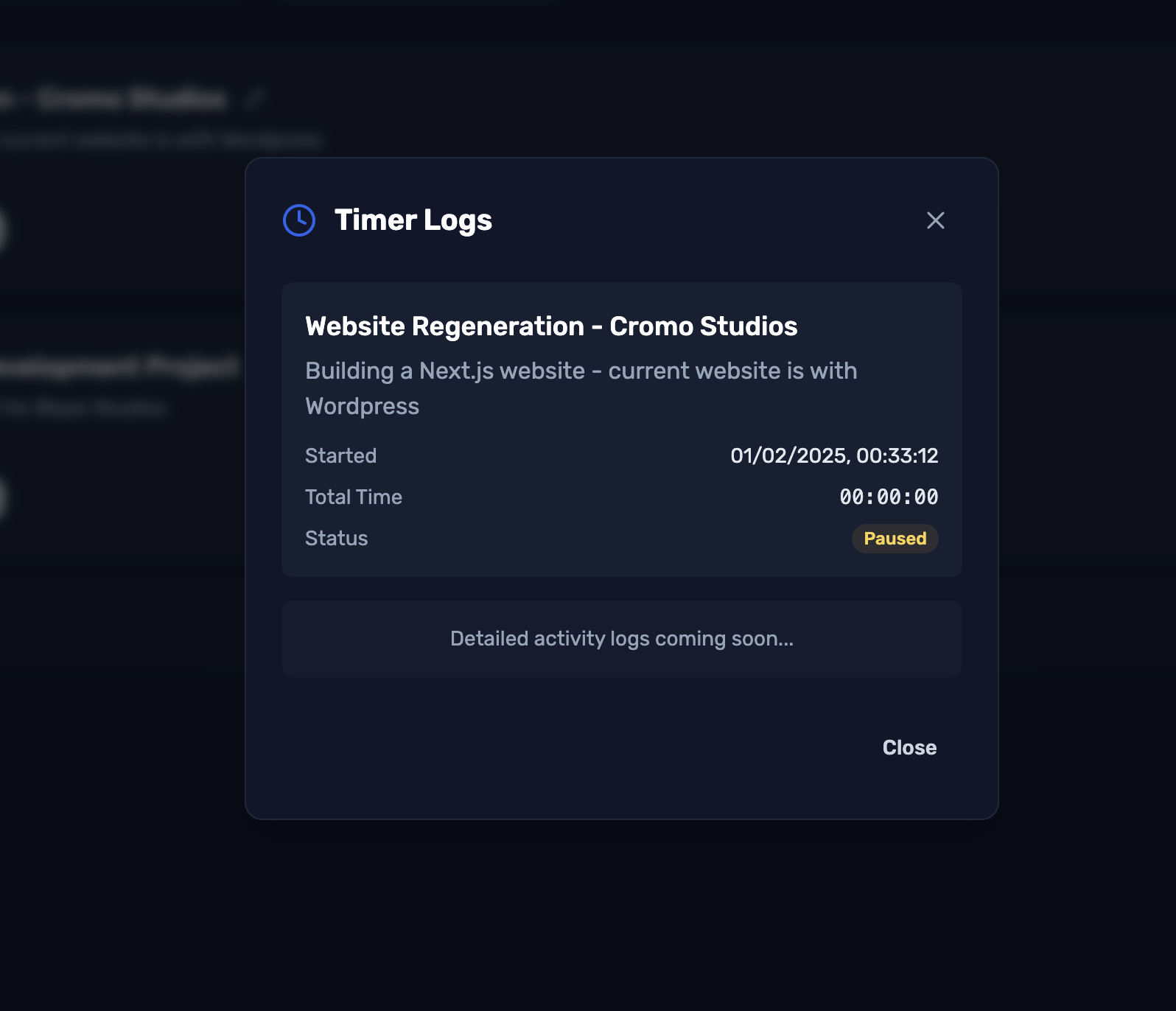Click the Close button at dialog bottom
1176x1011 pixels.
click(909, 747)
